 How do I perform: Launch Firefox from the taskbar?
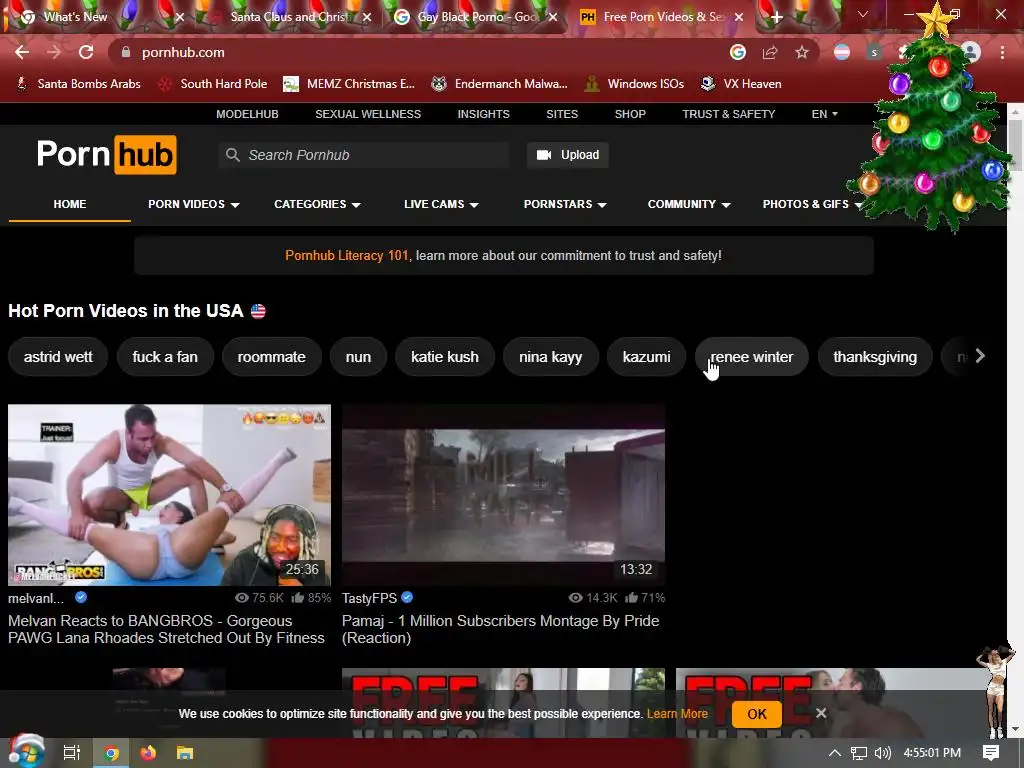(148, 753)
